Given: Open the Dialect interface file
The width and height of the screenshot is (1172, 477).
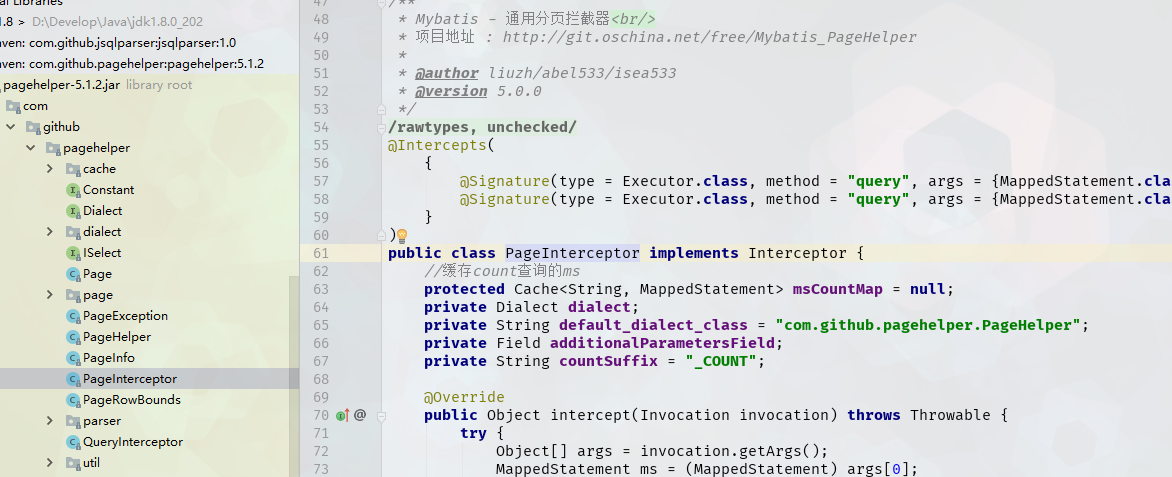Looking at the screenshot, I should [102, 211].
